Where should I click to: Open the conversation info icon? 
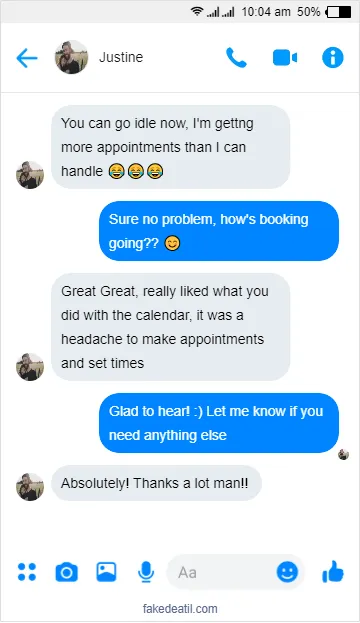click(333, 58)
